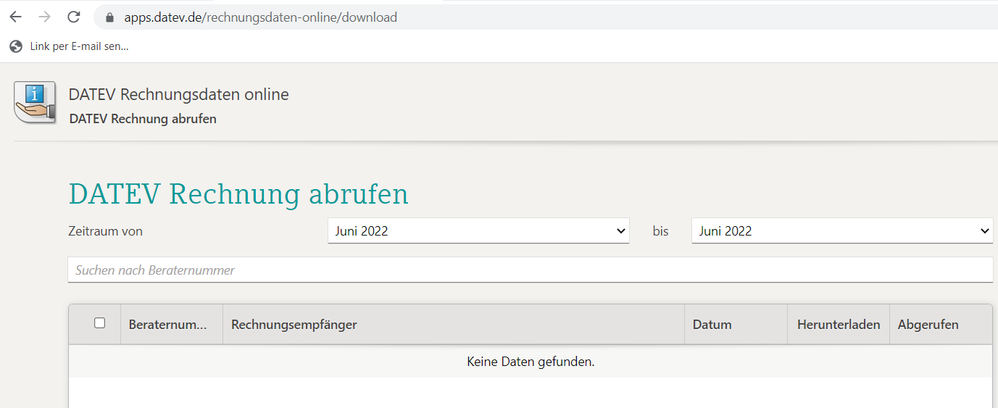The width and height of the screenshot is (998, 408).
Task: Click the large 'DATEV Rechnung abrufen' heading
Action: (x=238, y=193)
